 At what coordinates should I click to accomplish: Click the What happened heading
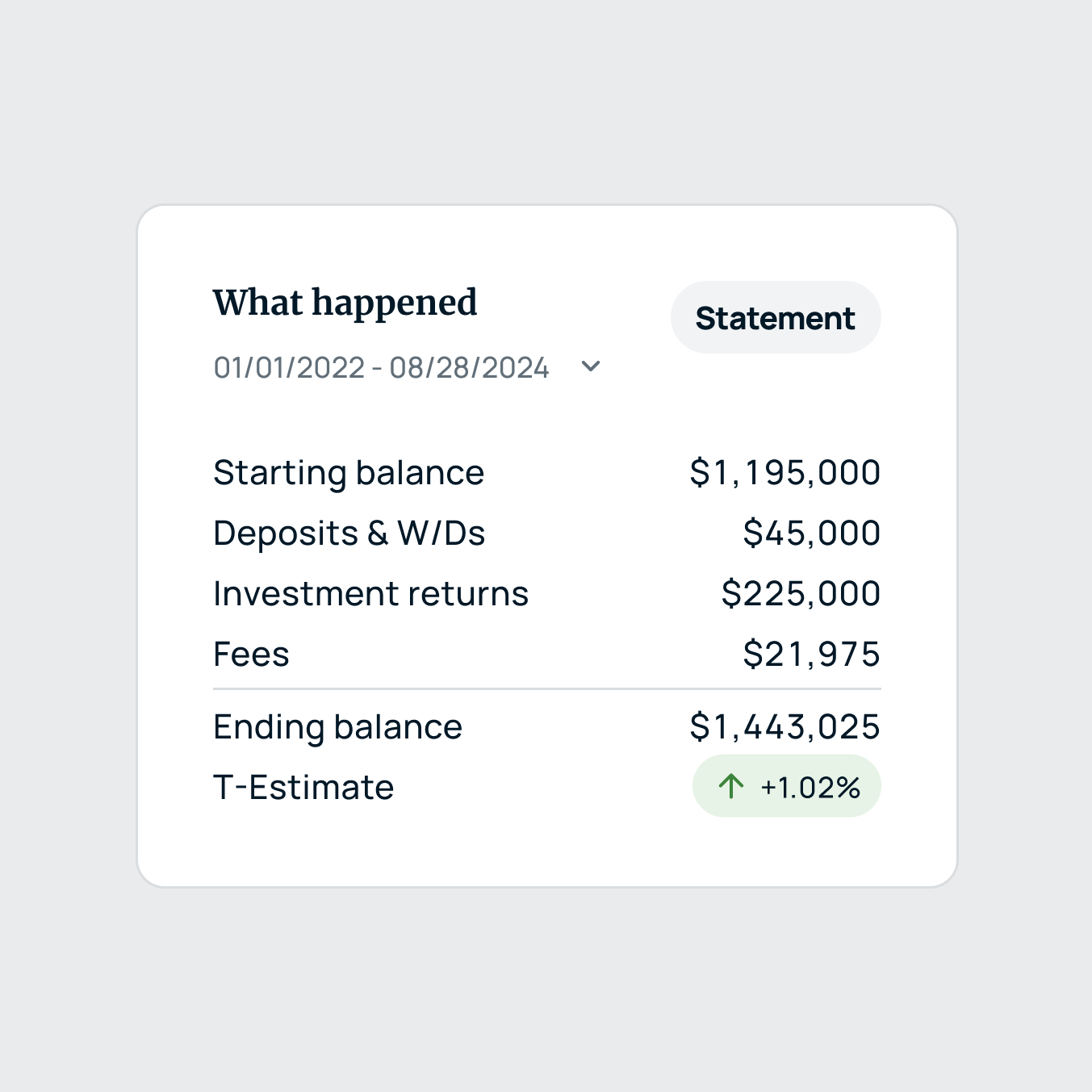tap(345, 304)
